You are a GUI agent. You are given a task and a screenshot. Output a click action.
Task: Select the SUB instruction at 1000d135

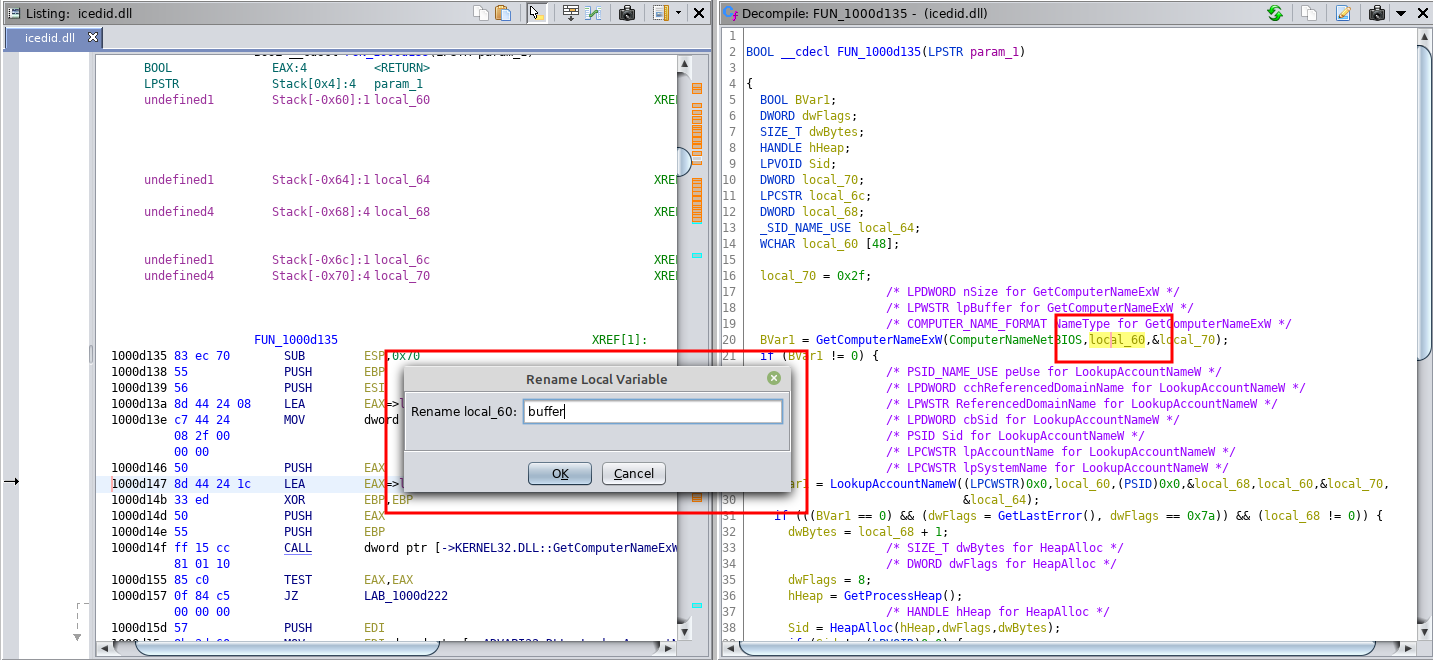296,356
